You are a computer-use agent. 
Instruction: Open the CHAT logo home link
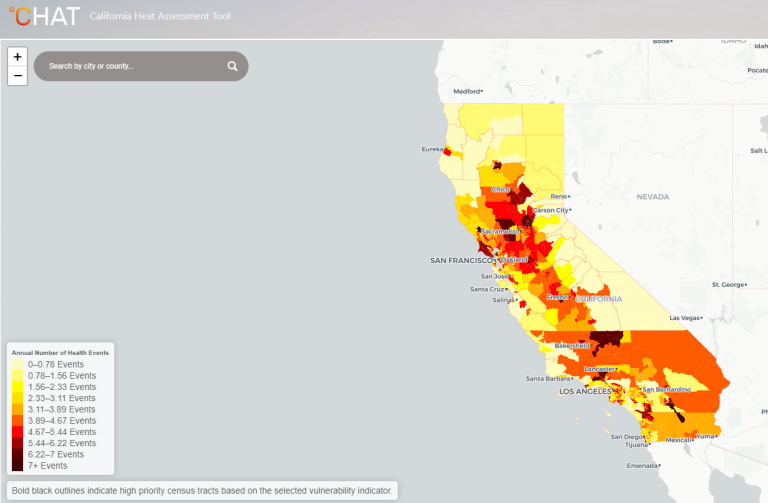click(x=44, y=16)
